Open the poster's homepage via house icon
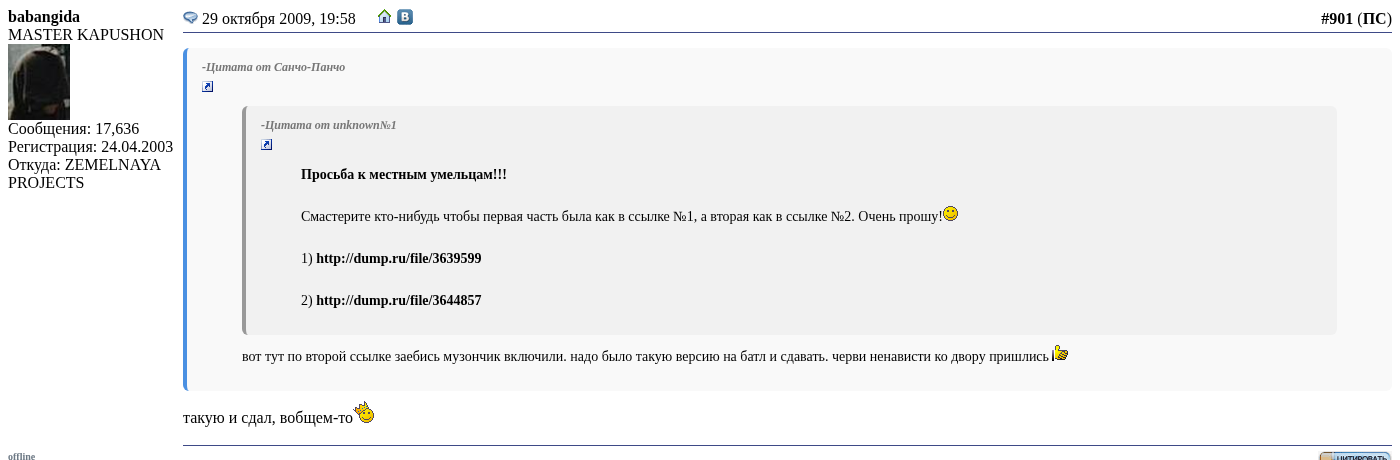The height and width of the screenshot is (460, 1400). pos(384,16)
